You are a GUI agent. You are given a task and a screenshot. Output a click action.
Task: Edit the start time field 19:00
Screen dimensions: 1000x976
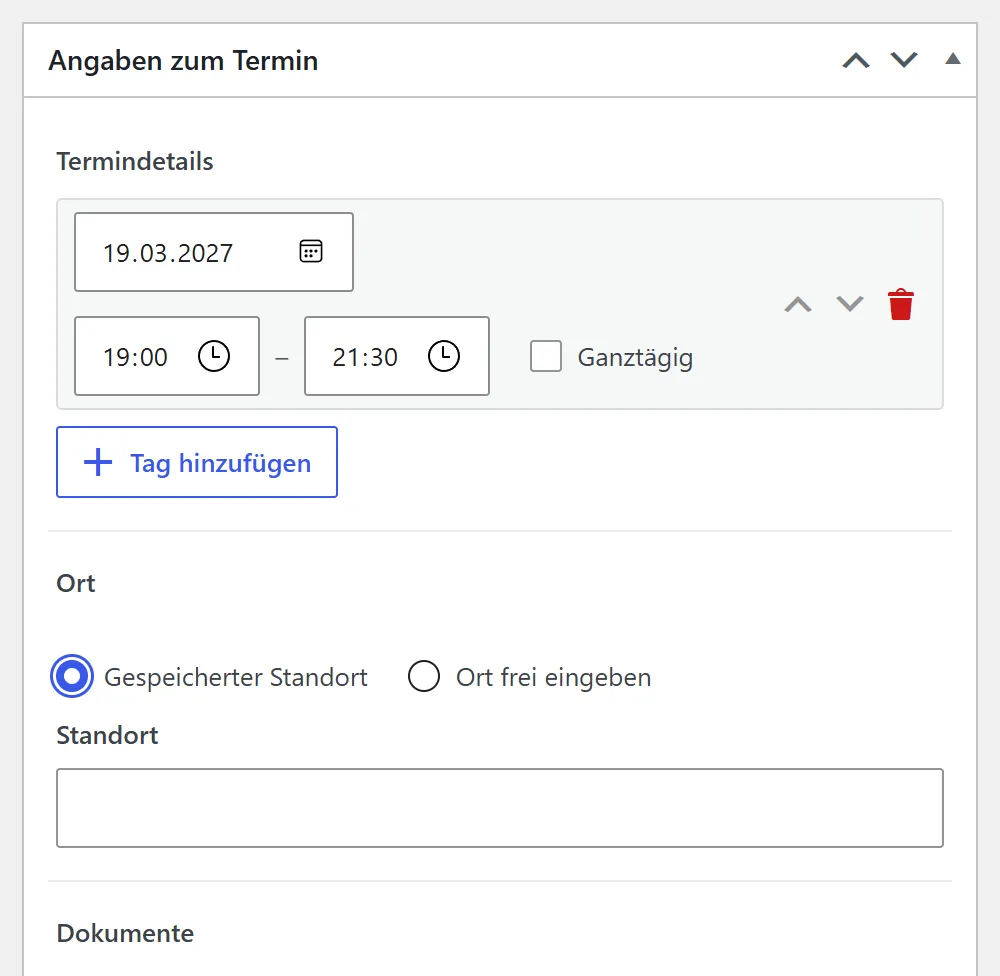[x=167, y=356]
